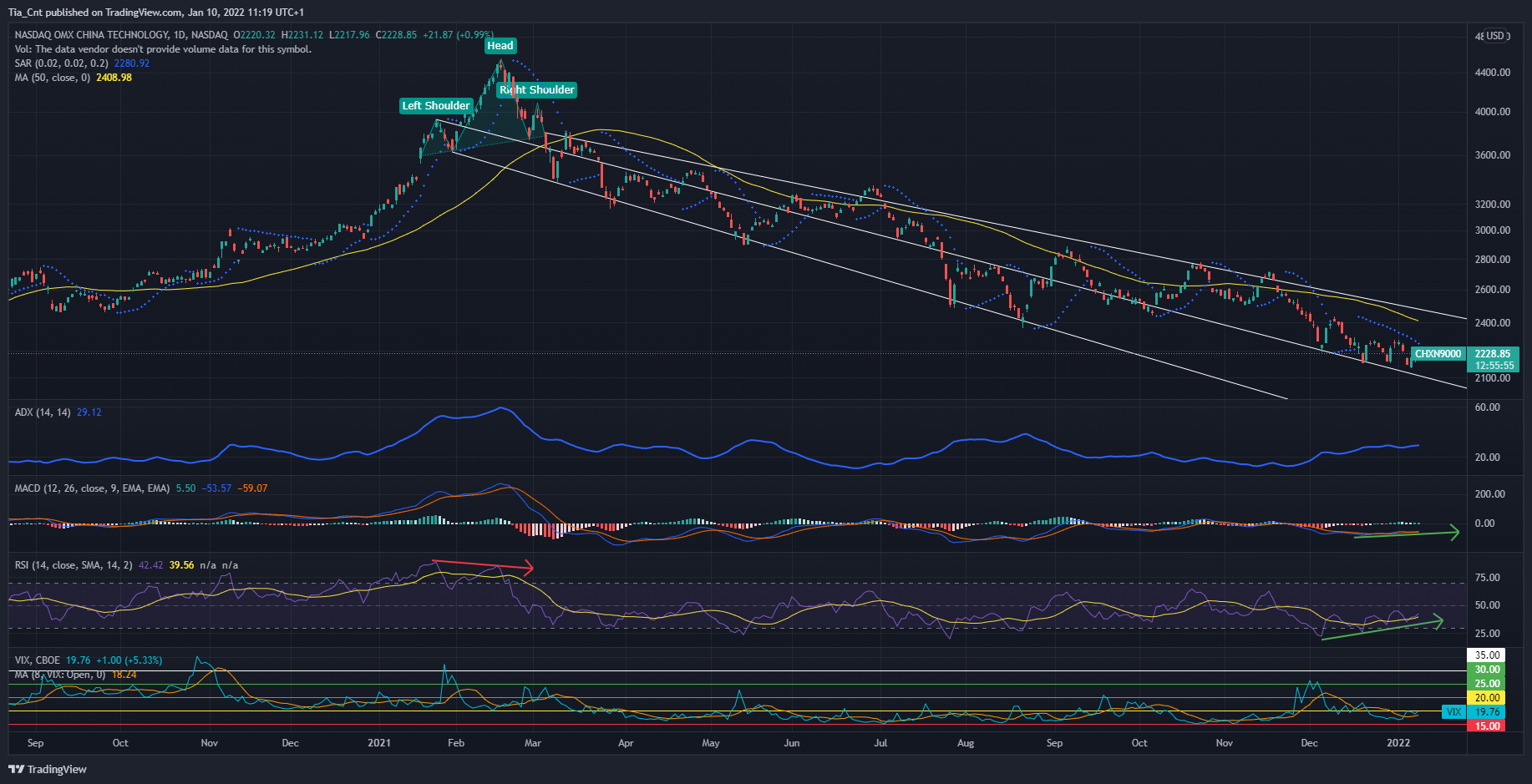
Task: Click the MACD signal value -59.07
Action: [x=252, y=488]
